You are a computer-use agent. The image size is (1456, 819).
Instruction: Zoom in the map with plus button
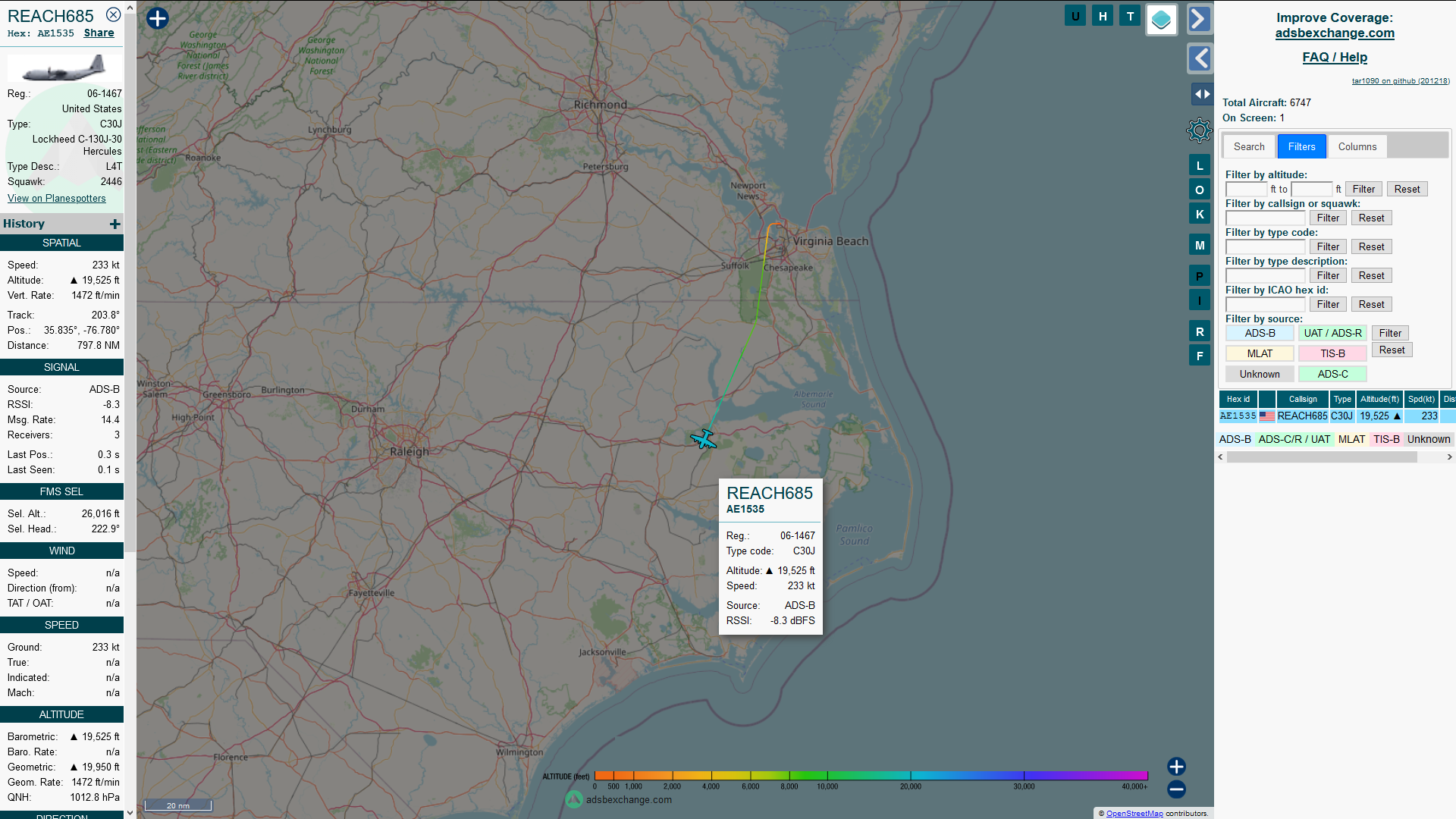point(1176,766)
